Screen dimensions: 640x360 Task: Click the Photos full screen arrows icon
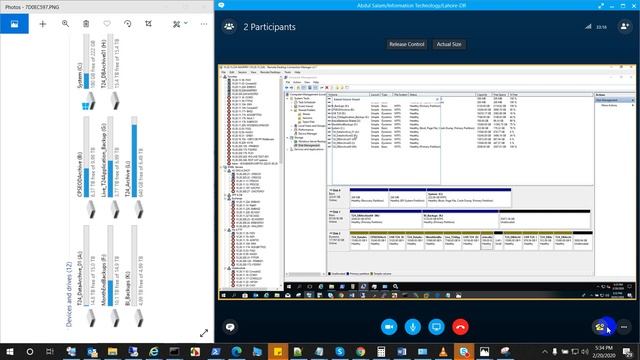tap(204, 333)
